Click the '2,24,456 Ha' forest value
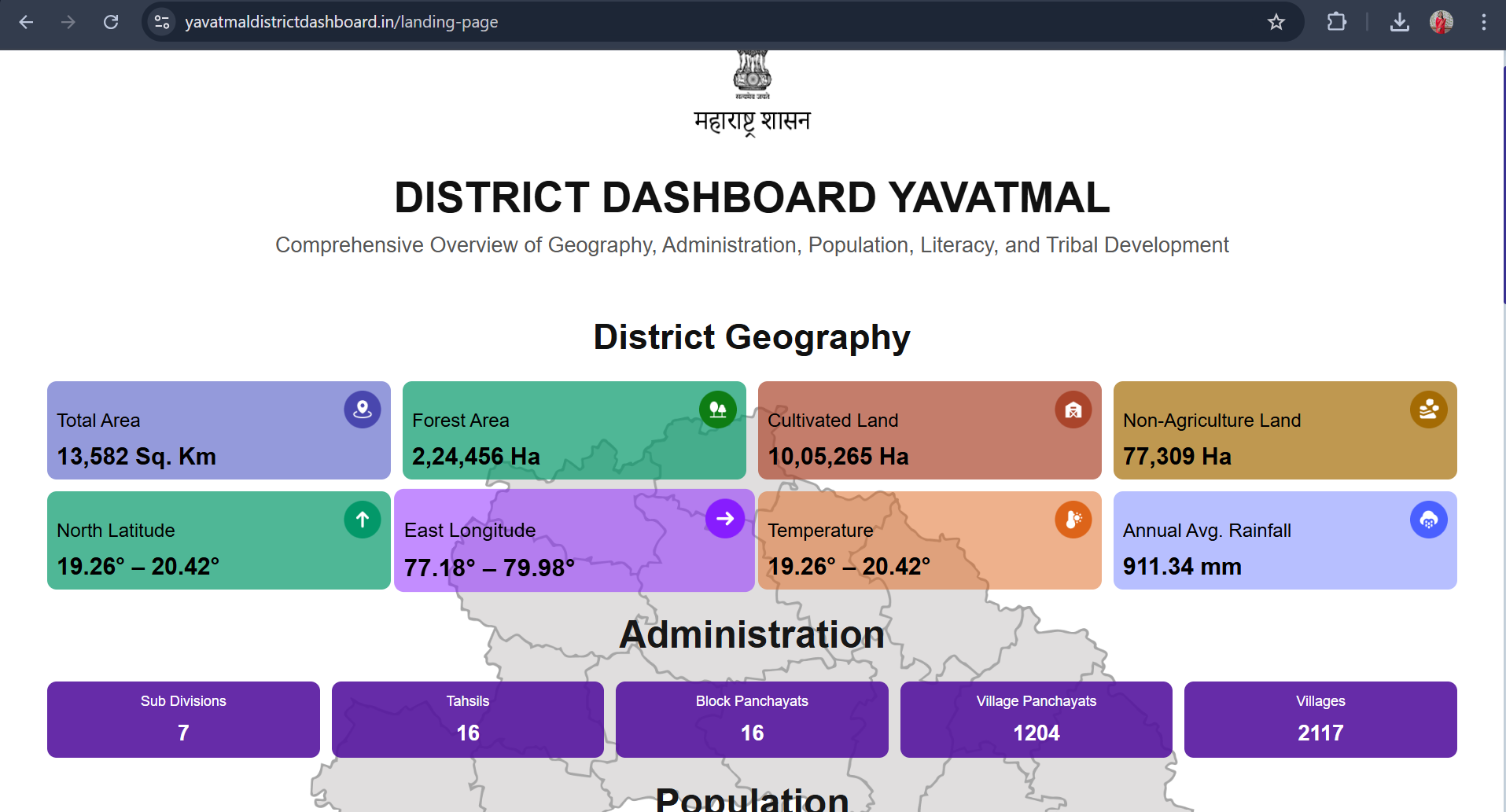The image size is (1506, 812). click(x=476, y=457)
